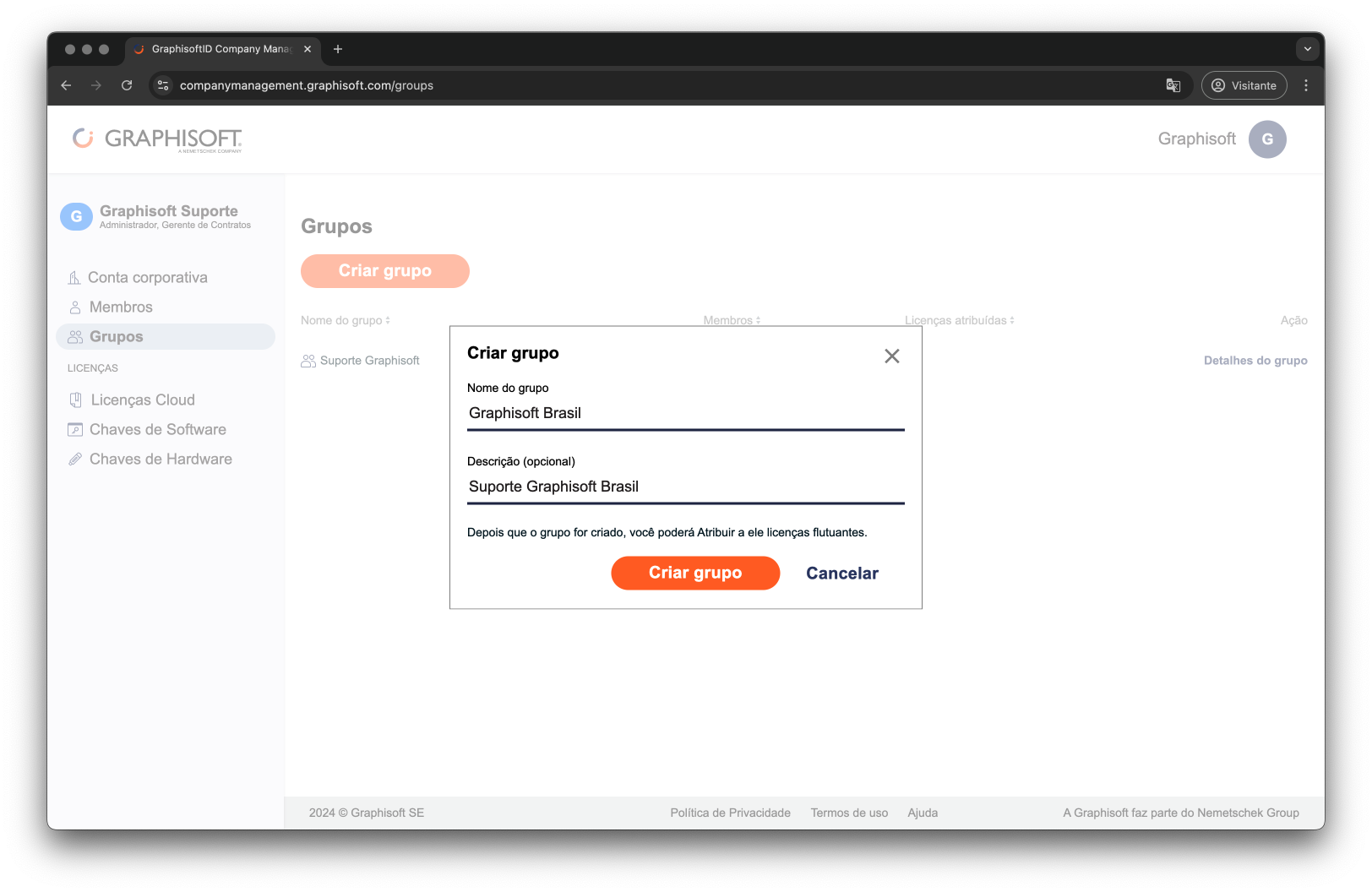The image size is (1372, 892).
Task: Click the Conta corporativa building icon
Action: [x=75, y=278]
